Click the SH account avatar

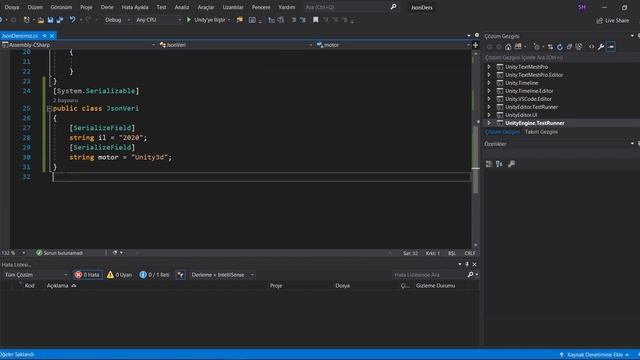pos(582,7)
